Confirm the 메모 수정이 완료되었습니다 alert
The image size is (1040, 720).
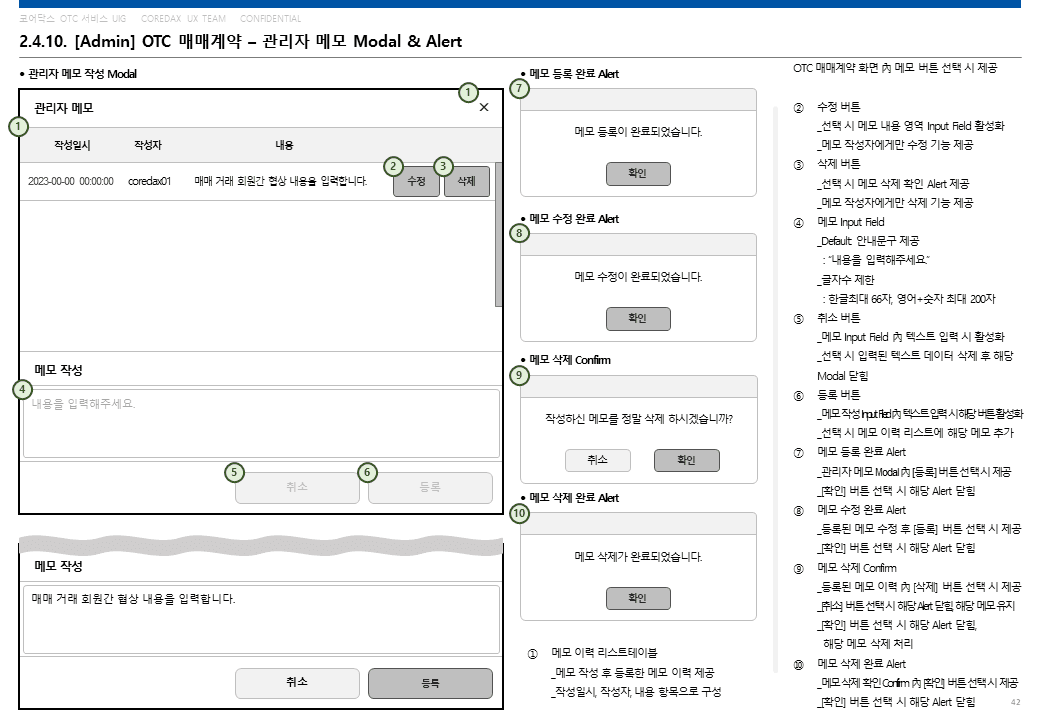click(638, 319)
